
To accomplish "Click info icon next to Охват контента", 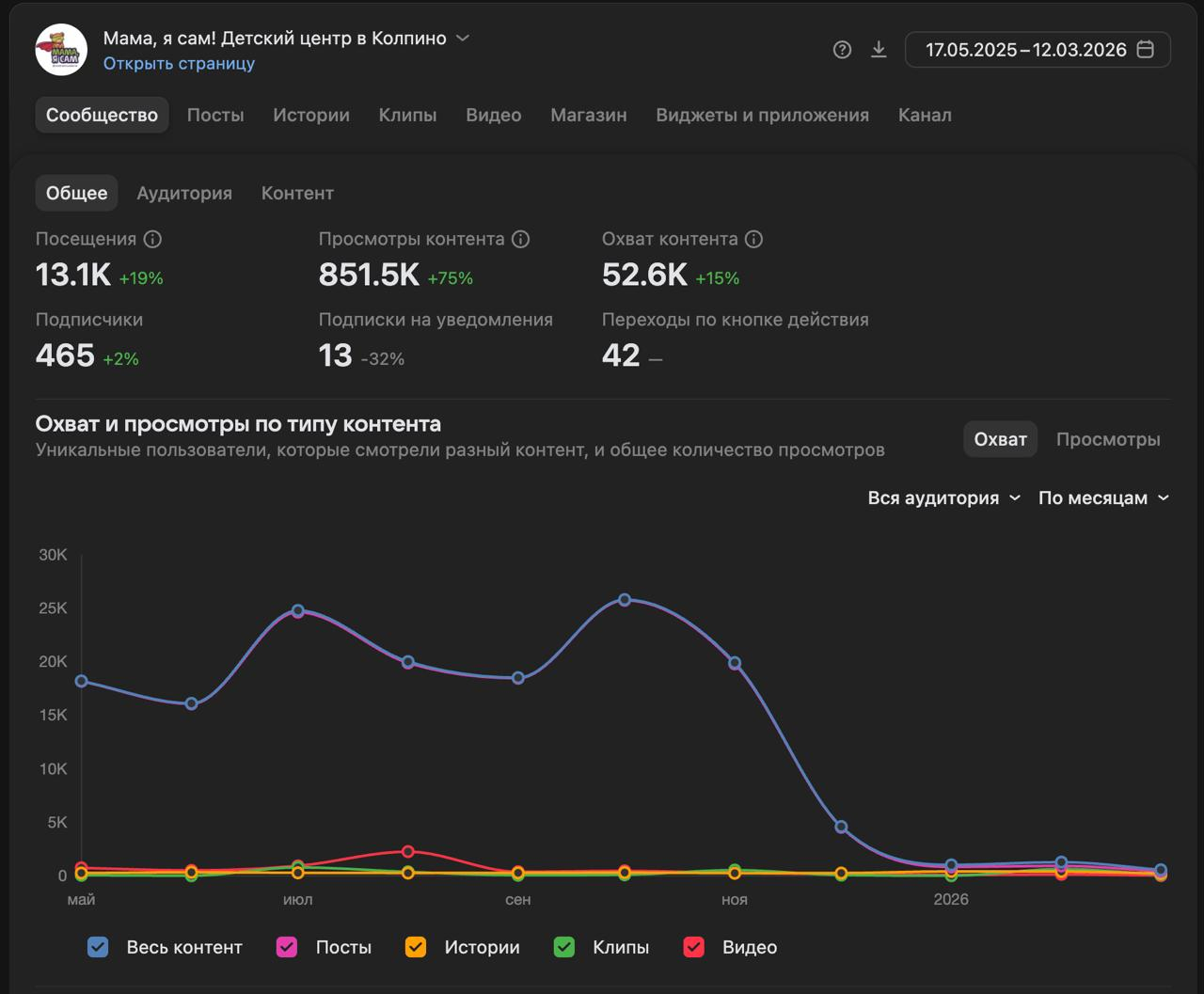I will coord(753,240).
